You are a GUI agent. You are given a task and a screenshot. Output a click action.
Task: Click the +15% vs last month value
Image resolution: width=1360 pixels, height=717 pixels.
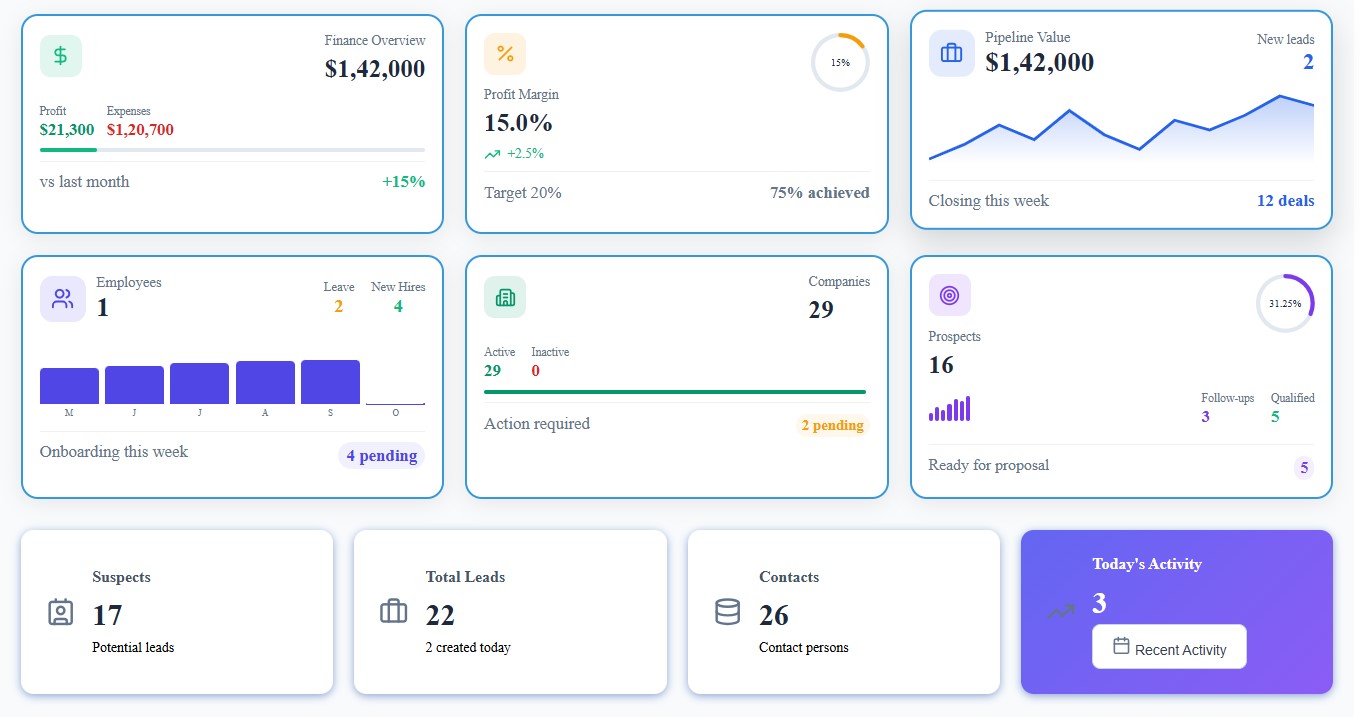[403, 182]
